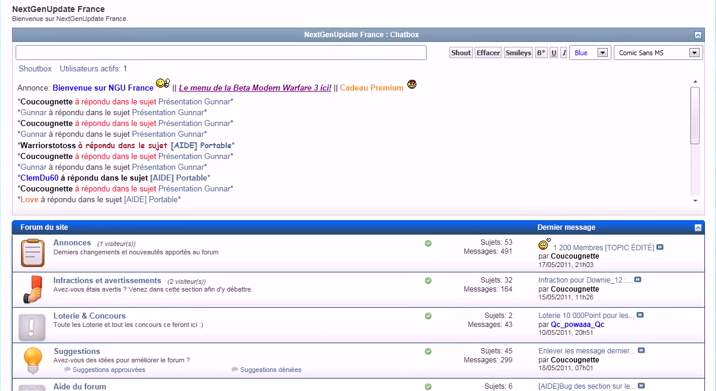Toggle bold formatting in chatbox
This screenshot has width=716, height=391.
(x=541, y=53)
